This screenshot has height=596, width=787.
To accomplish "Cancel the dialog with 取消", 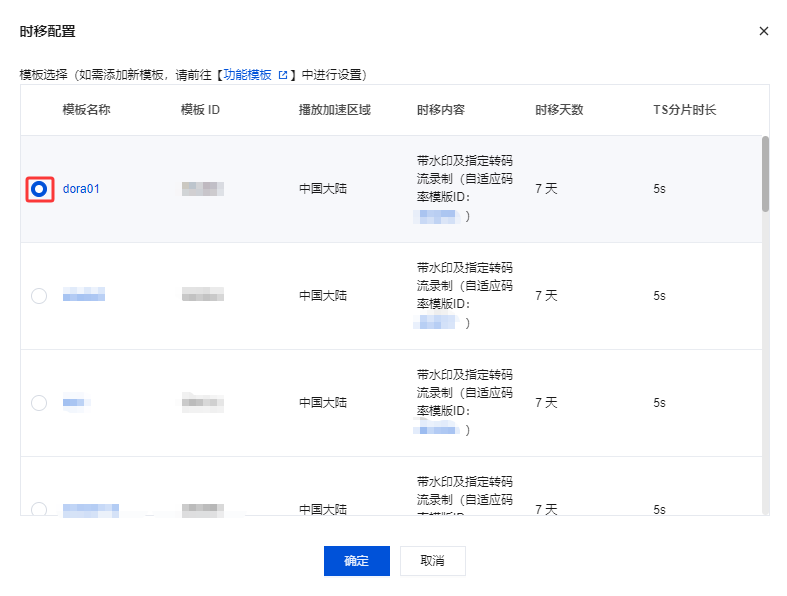I will pyautogui.click(x=432, y=561).
